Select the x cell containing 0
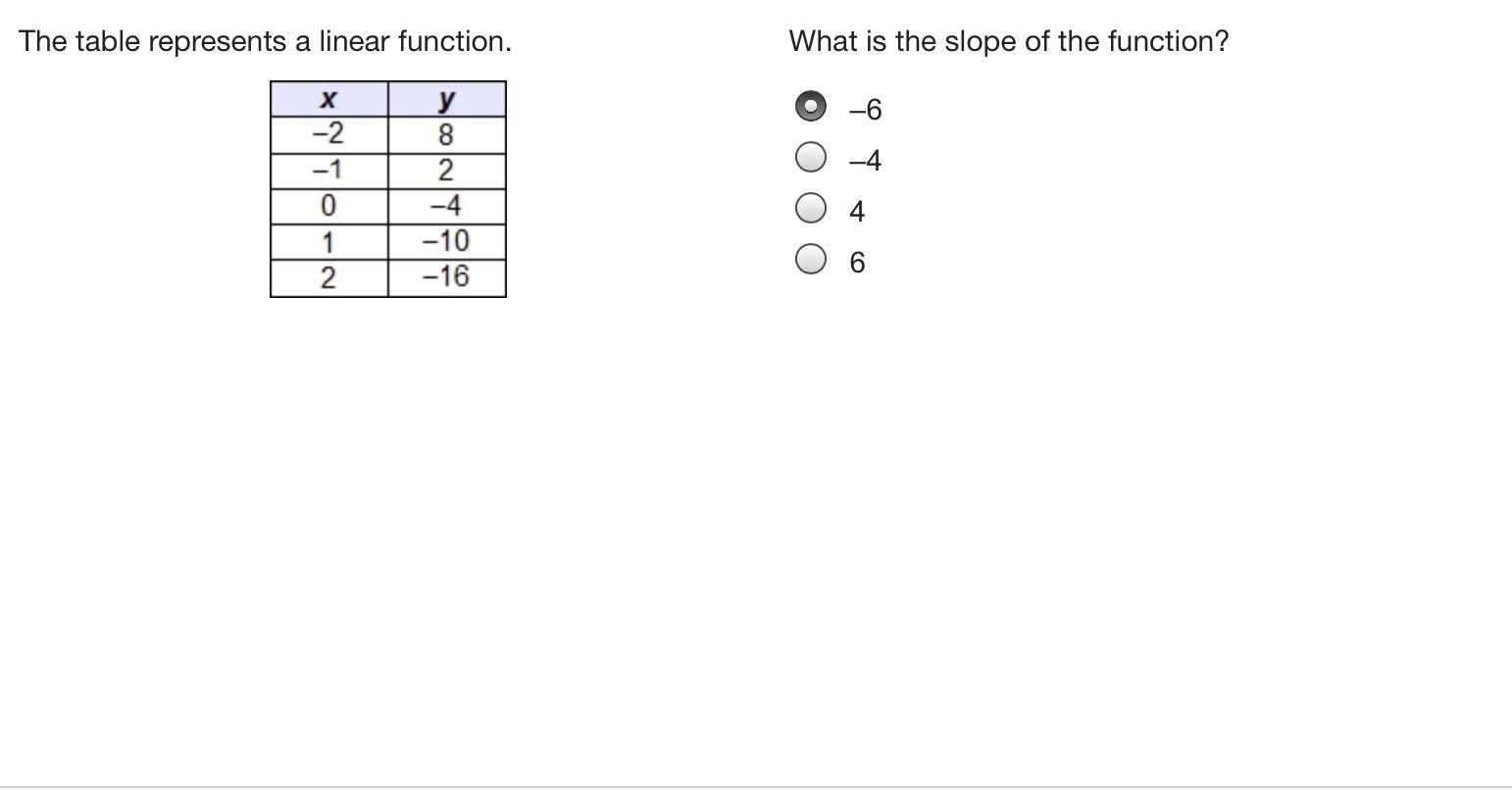The image size is (1512, 790). (329, 207)
